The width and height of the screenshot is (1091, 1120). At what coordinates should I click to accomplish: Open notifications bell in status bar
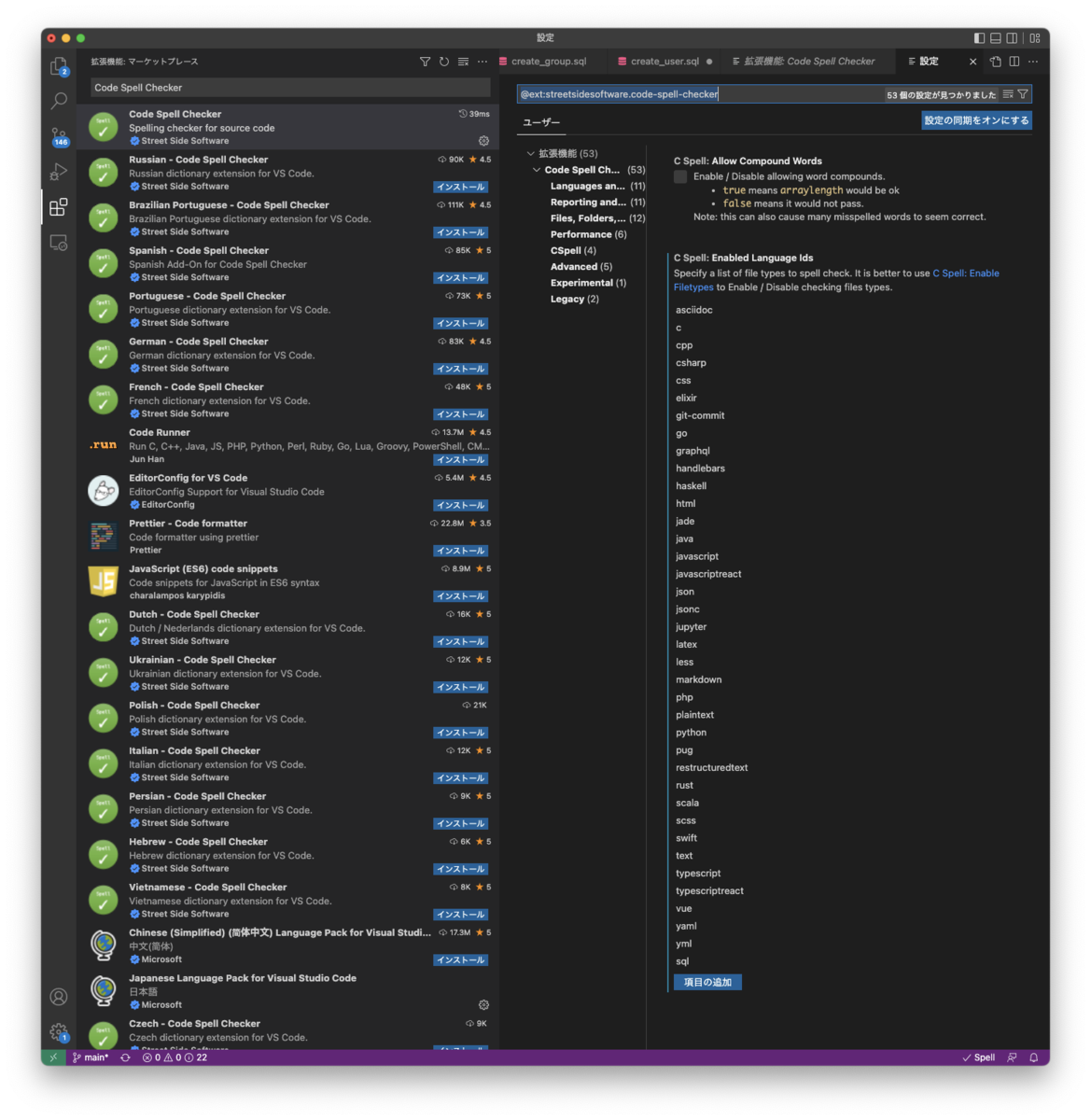pos(1034,1057)
